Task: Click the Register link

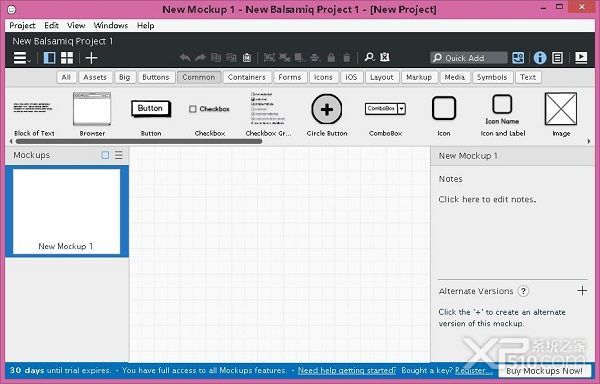Action: tap(473, 371)
